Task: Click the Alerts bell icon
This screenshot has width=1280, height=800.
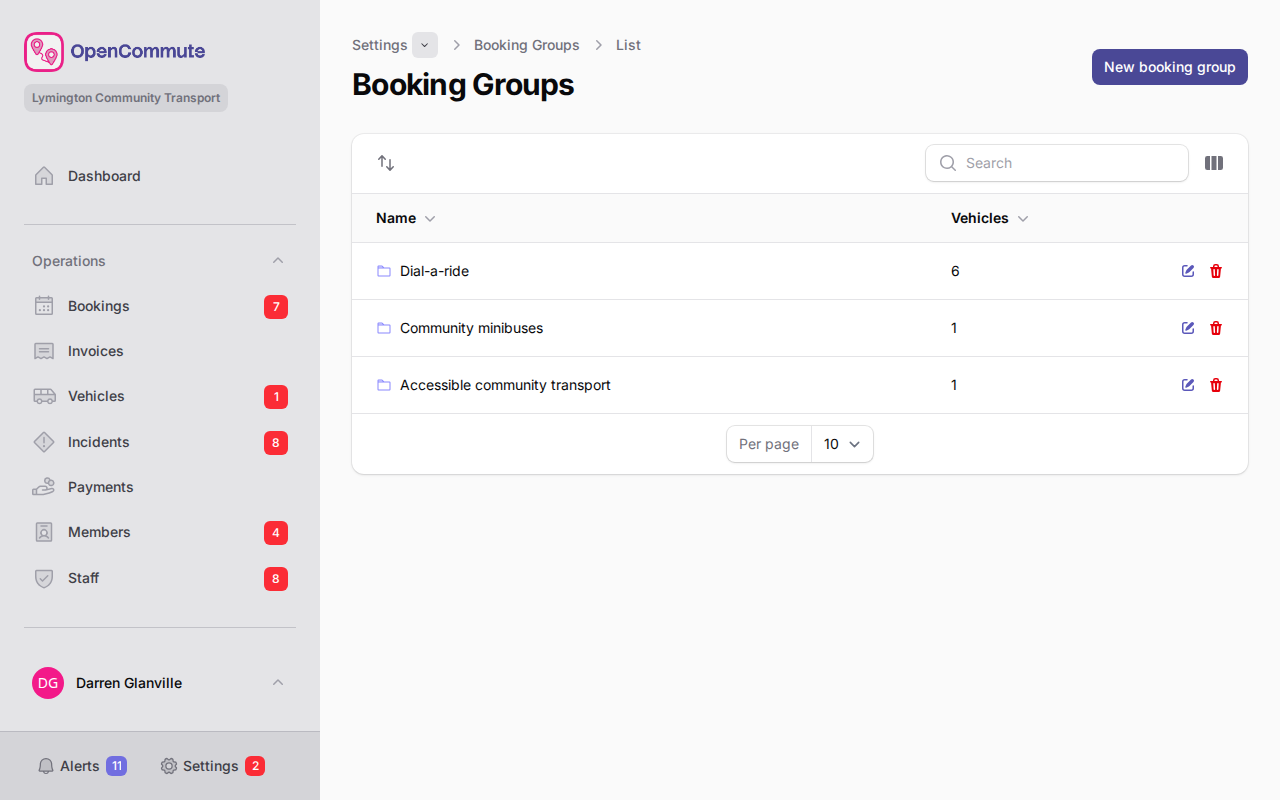Action: [x=46, y=766]
